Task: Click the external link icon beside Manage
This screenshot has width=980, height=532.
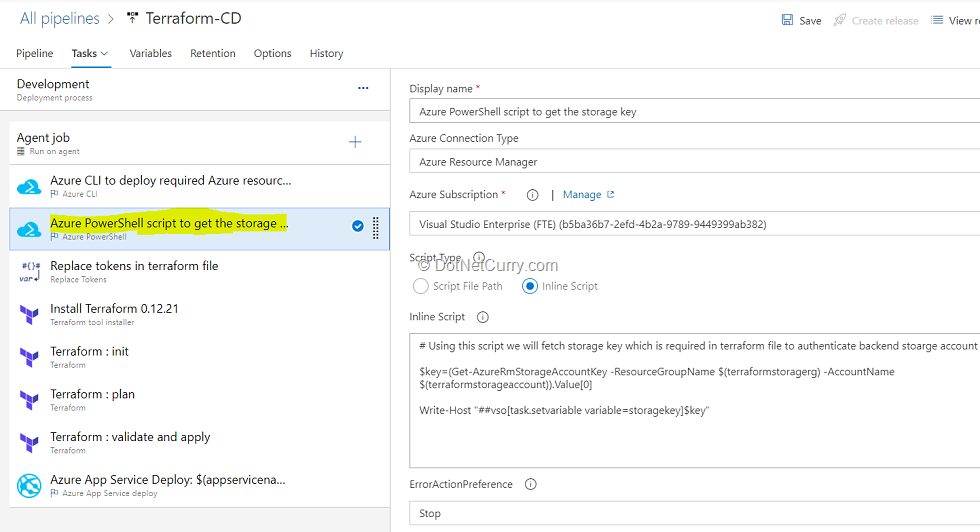Action: click(611, 194)
